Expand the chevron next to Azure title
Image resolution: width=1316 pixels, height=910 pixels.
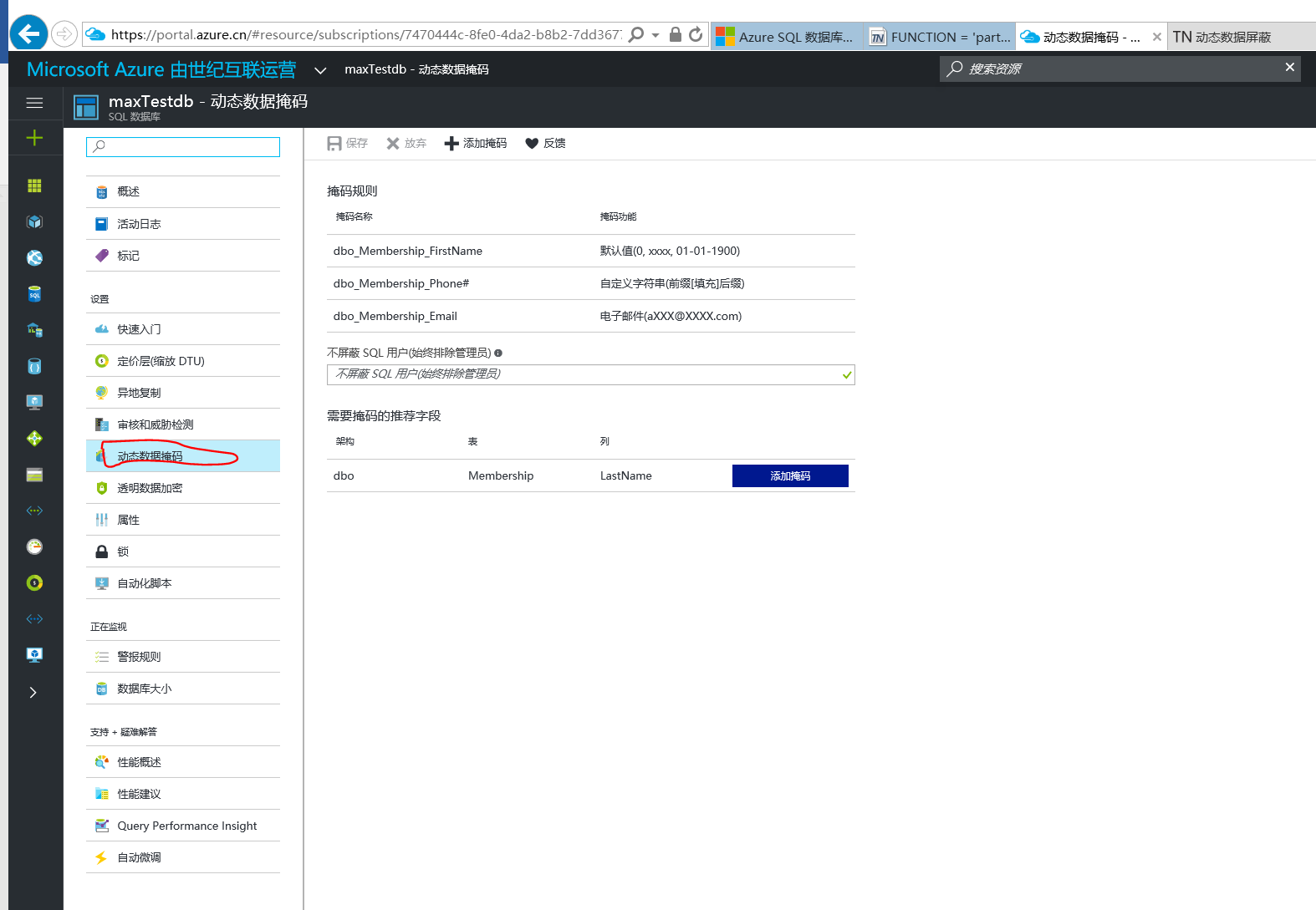click(319, 70)
